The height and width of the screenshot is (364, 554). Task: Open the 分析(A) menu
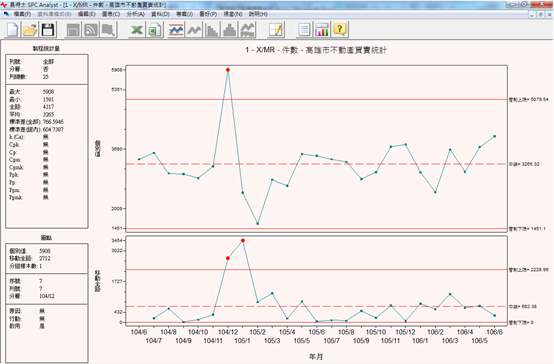click(136, 14)
